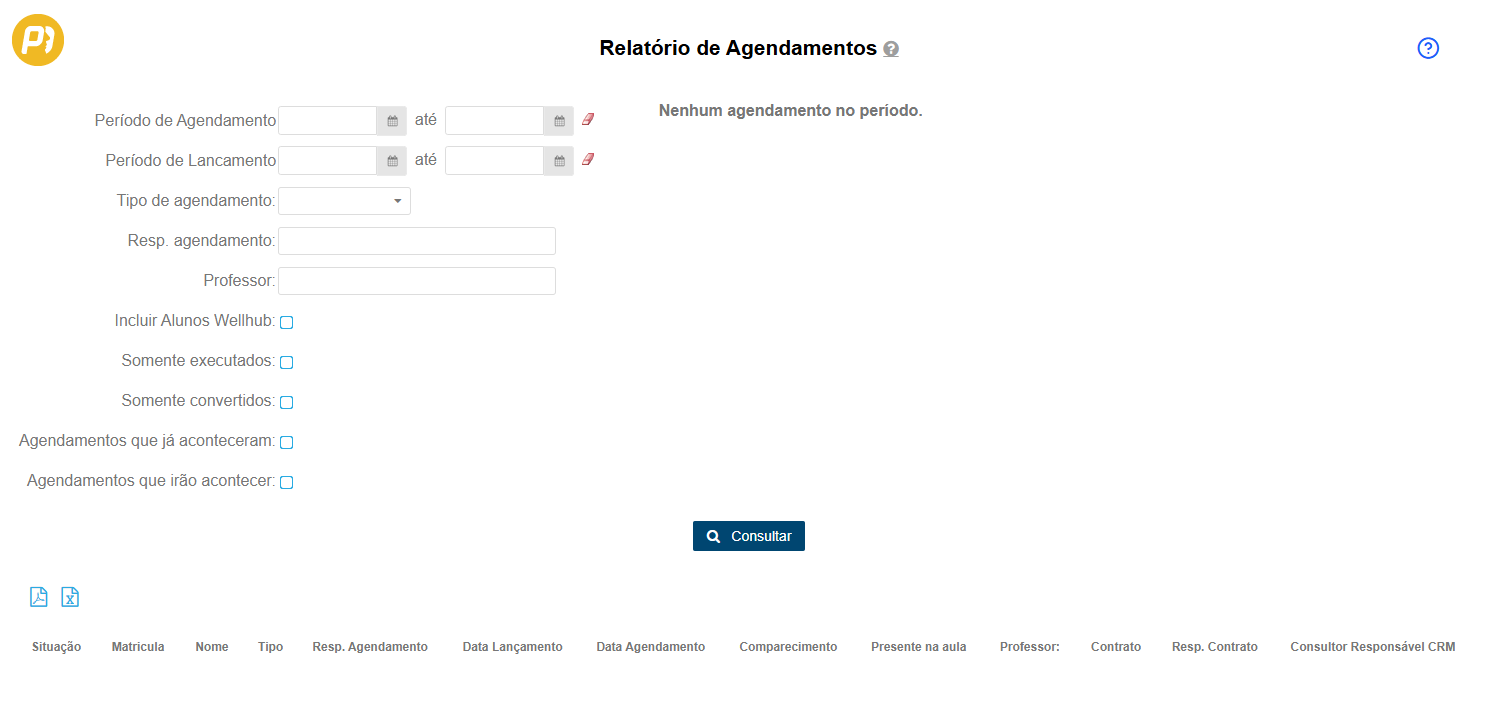
Task: Open the blue help circle icon
Action: click(1427, 48)
